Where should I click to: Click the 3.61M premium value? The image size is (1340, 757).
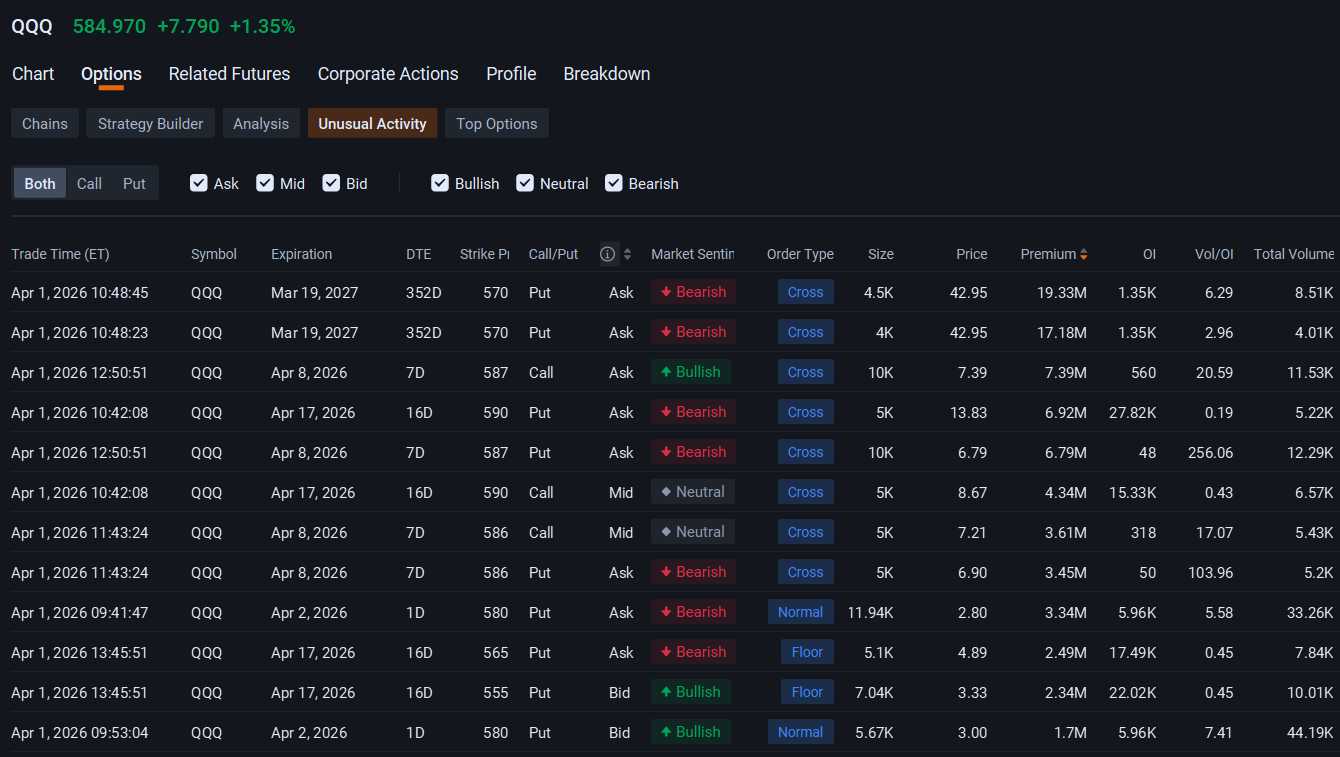pos(1066,532)
